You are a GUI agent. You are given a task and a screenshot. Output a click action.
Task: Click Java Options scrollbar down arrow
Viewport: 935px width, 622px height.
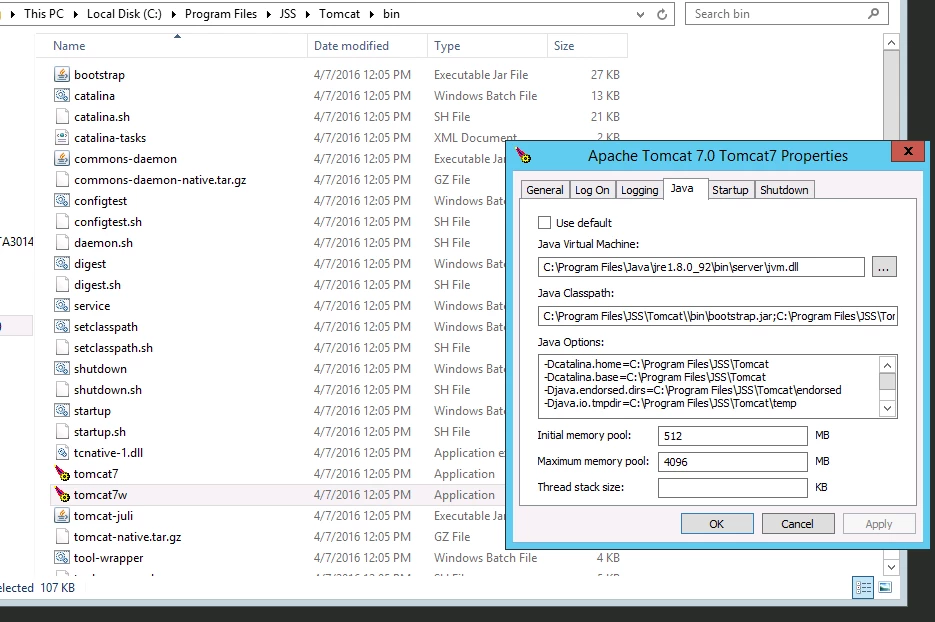pos(887,409)
